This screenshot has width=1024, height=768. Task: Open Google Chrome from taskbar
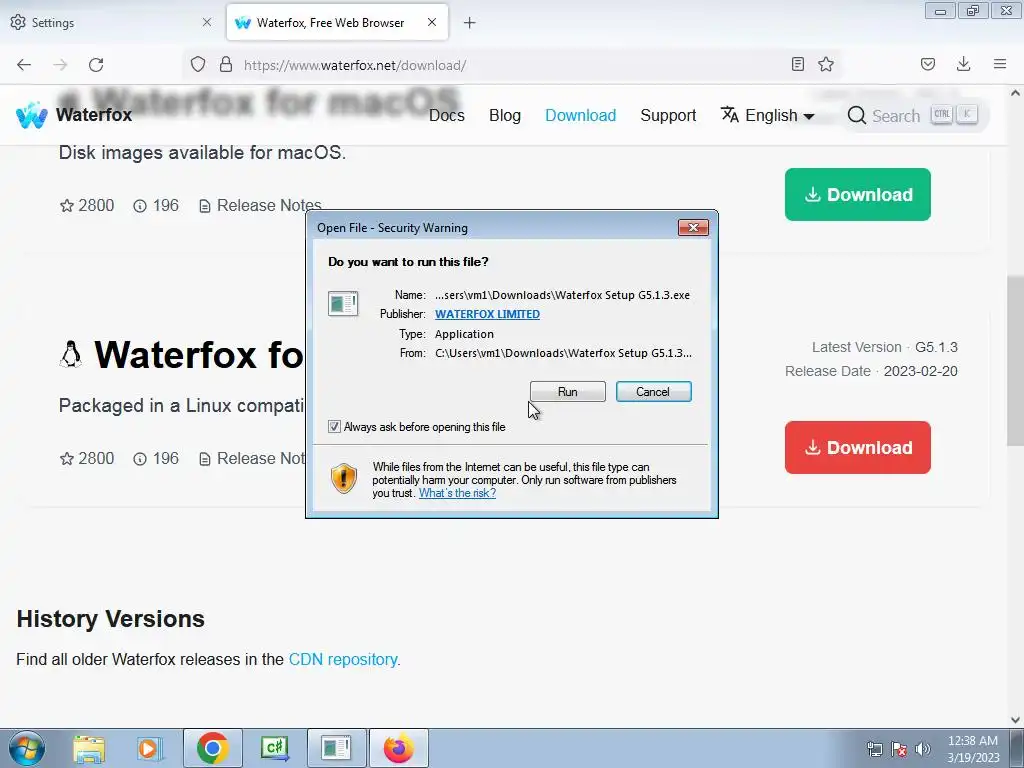click(212, 748)
